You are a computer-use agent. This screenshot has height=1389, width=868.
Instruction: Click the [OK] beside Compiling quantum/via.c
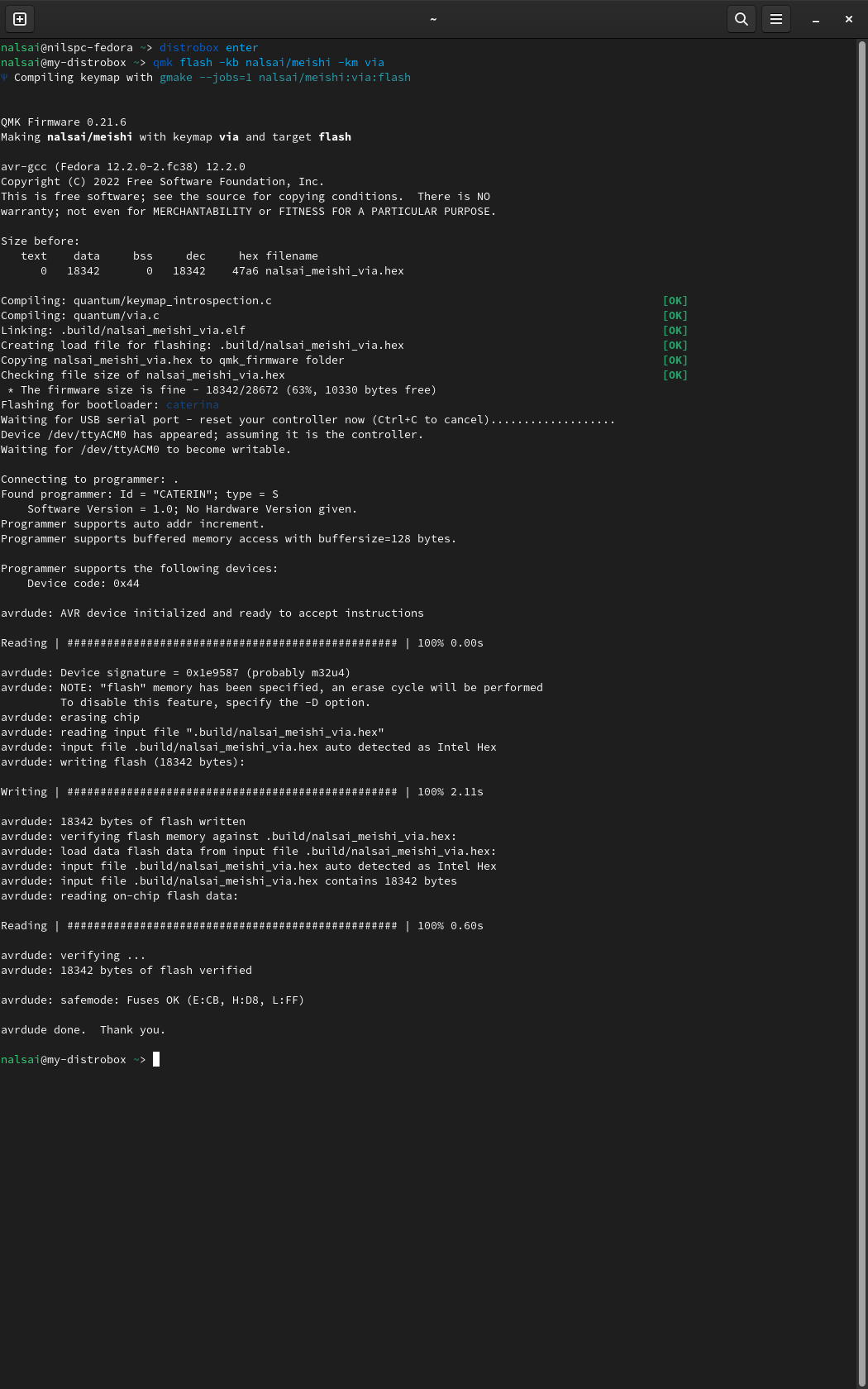(675, 316)
